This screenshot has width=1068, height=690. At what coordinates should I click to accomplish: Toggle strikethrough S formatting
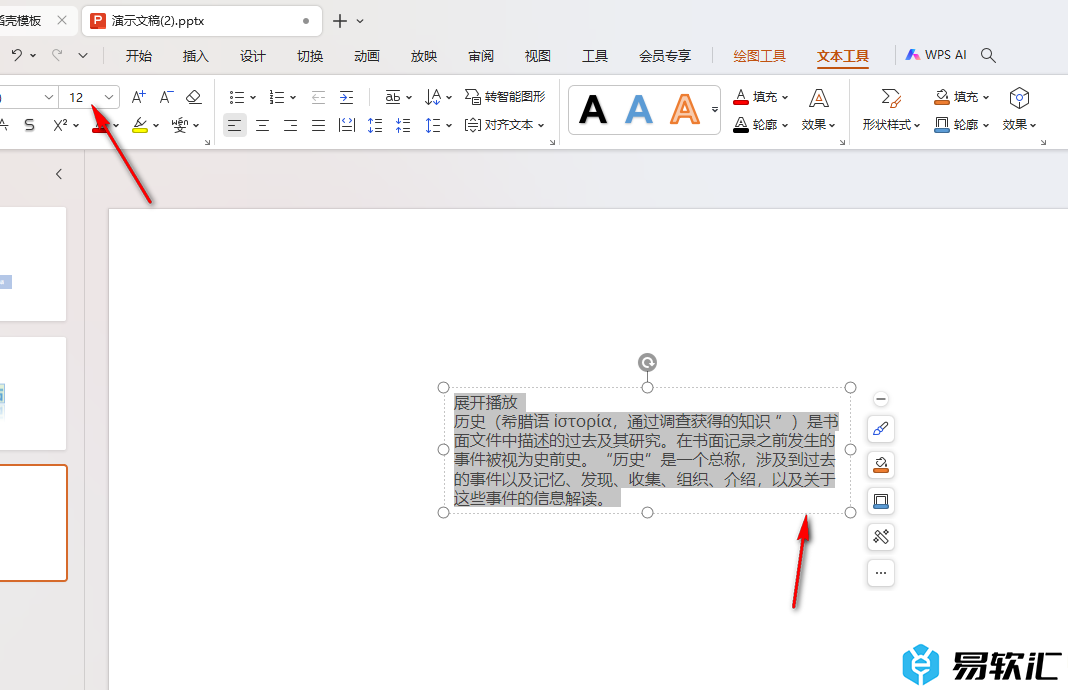point(29,125)
